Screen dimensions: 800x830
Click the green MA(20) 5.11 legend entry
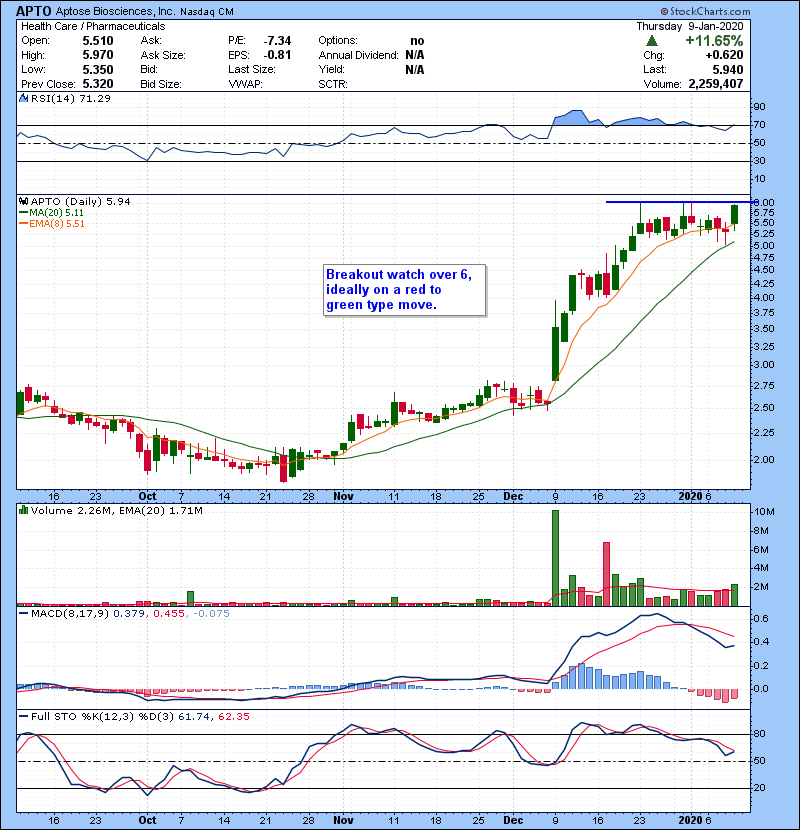click(x=51, y=212)
